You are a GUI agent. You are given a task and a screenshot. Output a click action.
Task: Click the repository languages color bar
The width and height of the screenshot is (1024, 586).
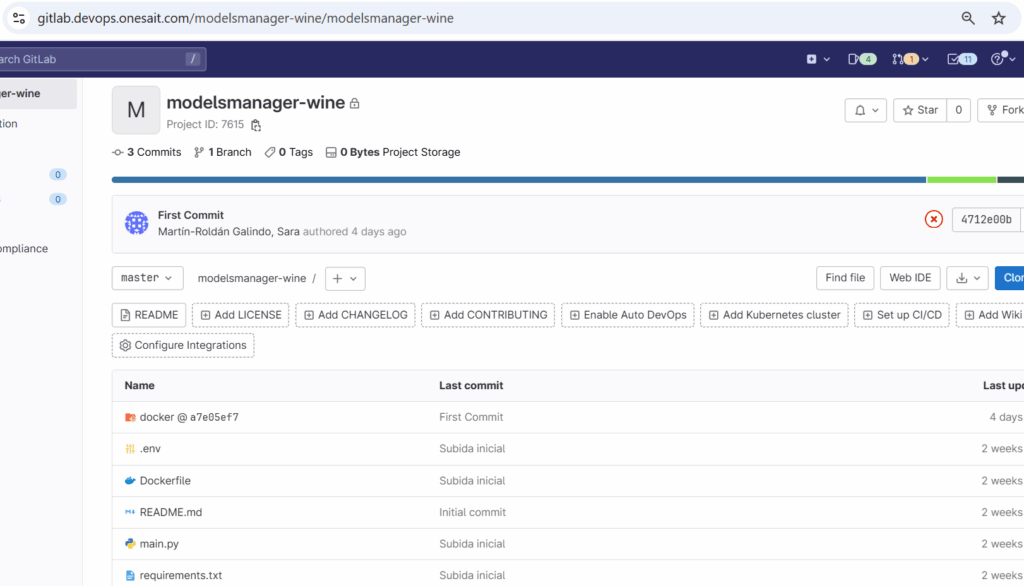point(518,180)
